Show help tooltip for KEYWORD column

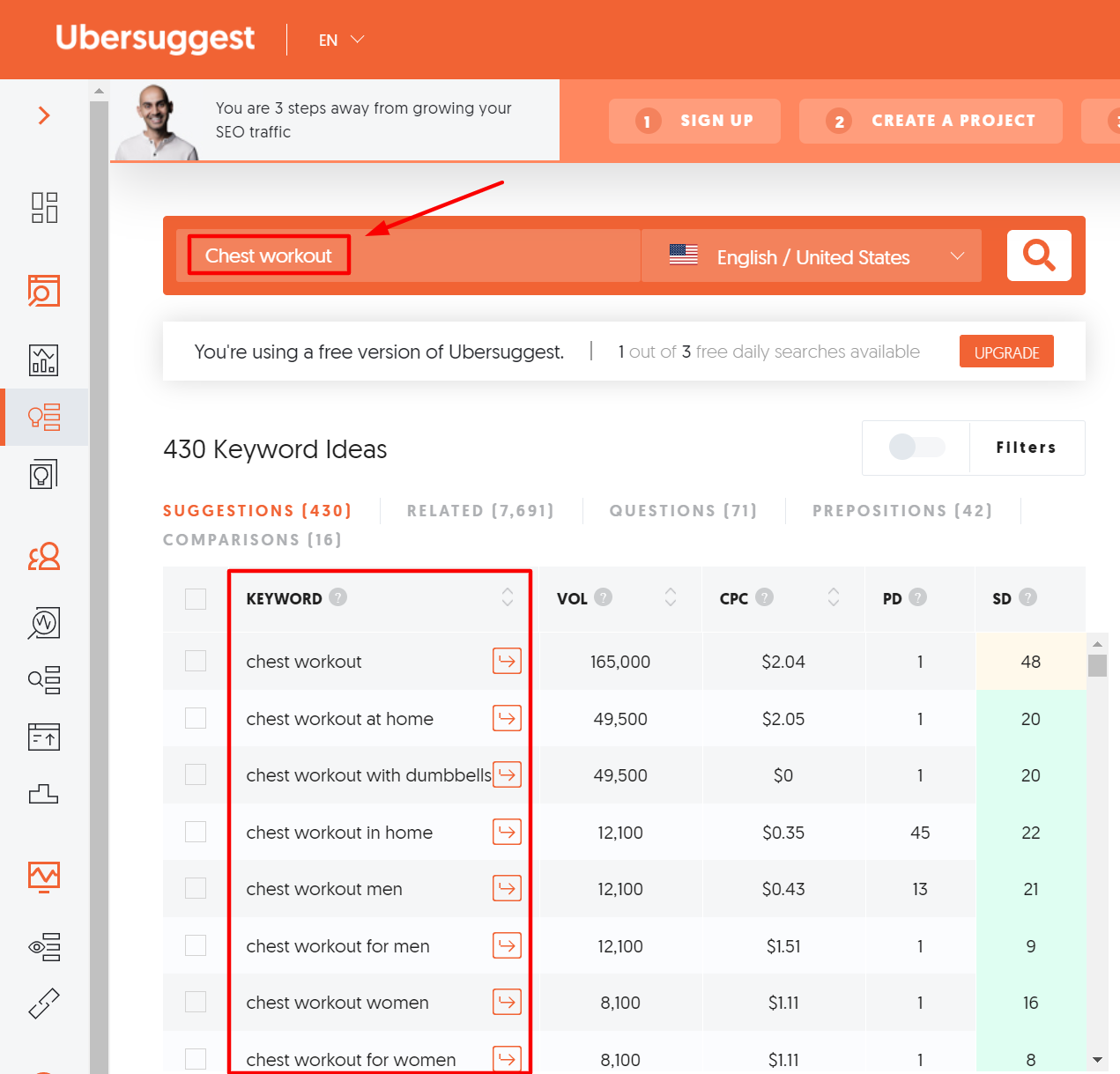pyautogui.click(x=337, y=597)
